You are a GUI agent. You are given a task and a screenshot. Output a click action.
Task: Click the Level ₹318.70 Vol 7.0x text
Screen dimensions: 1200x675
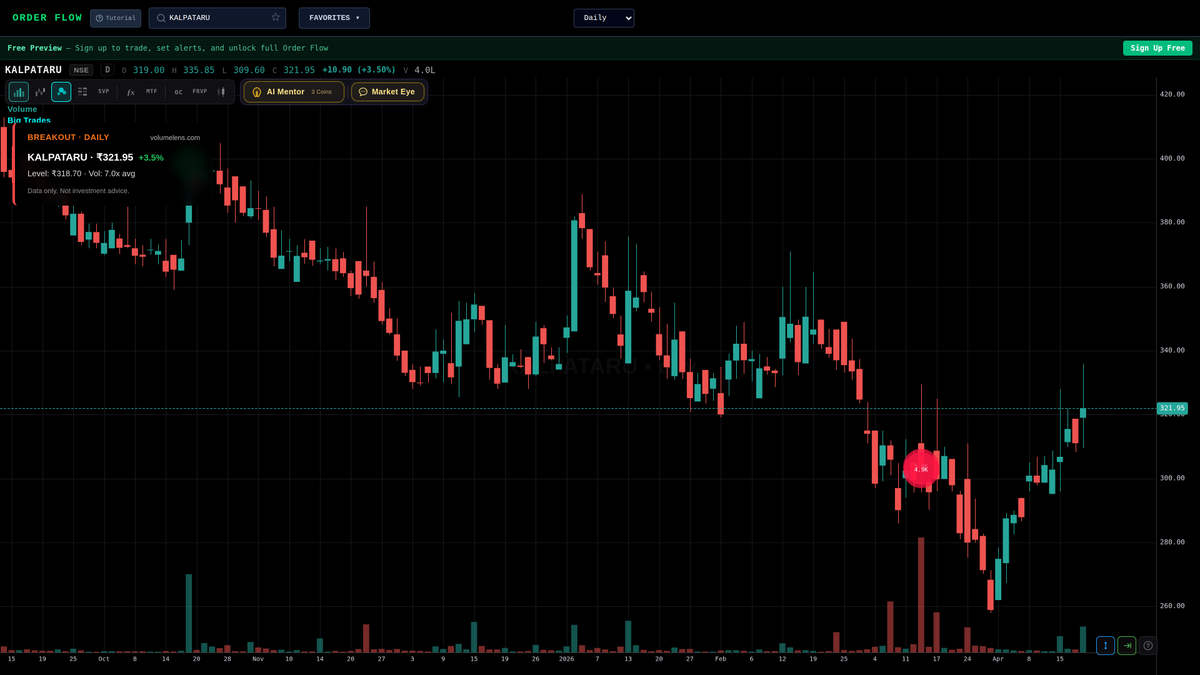81,173
